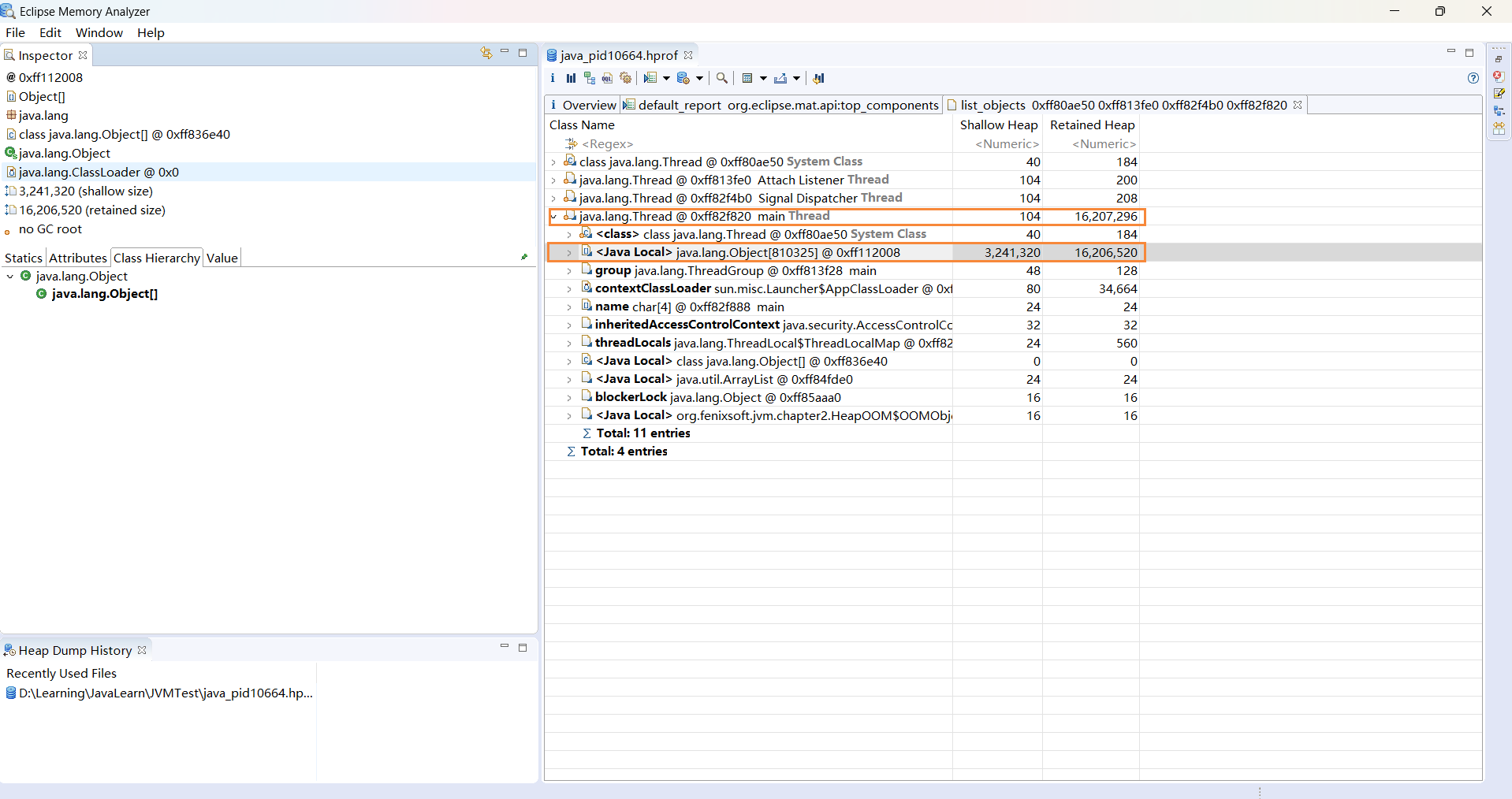Open the Calculate Retained Size dropdown arrow
The image size is (1512, 799).
pyautogui.click(x=763, y=78)
